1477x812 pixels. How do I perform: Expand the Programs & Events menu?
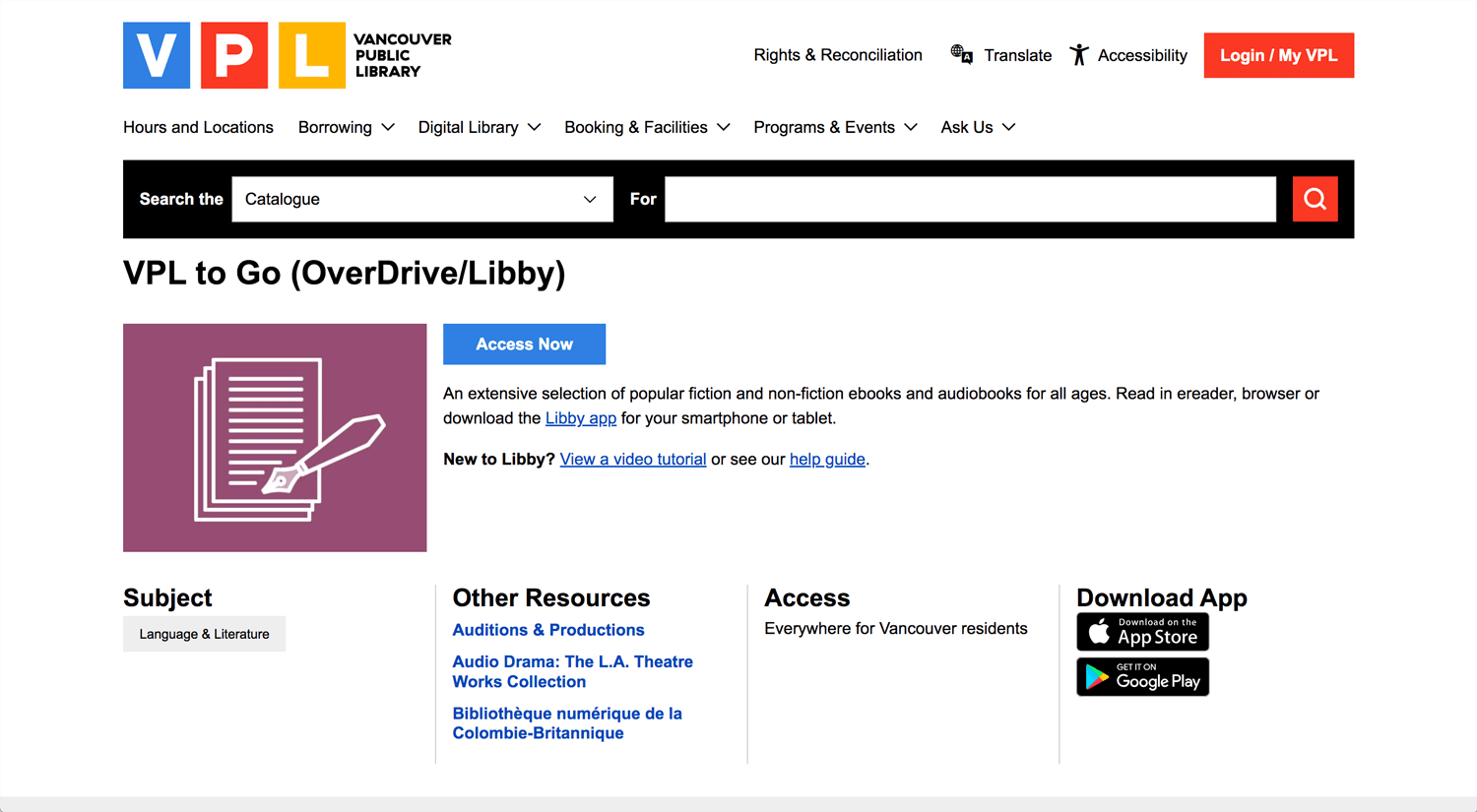tap(835, 127)
